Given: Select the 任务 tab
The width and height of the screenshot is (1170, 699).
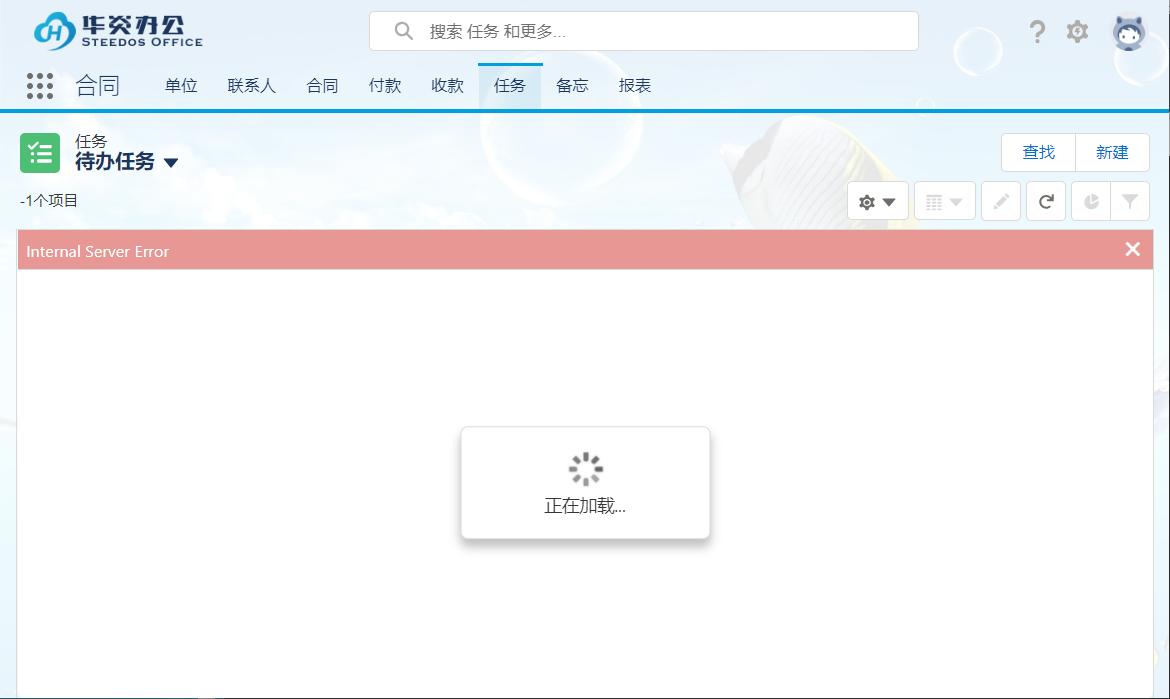Looking at the screenshot, I should (x=510, y=86).
